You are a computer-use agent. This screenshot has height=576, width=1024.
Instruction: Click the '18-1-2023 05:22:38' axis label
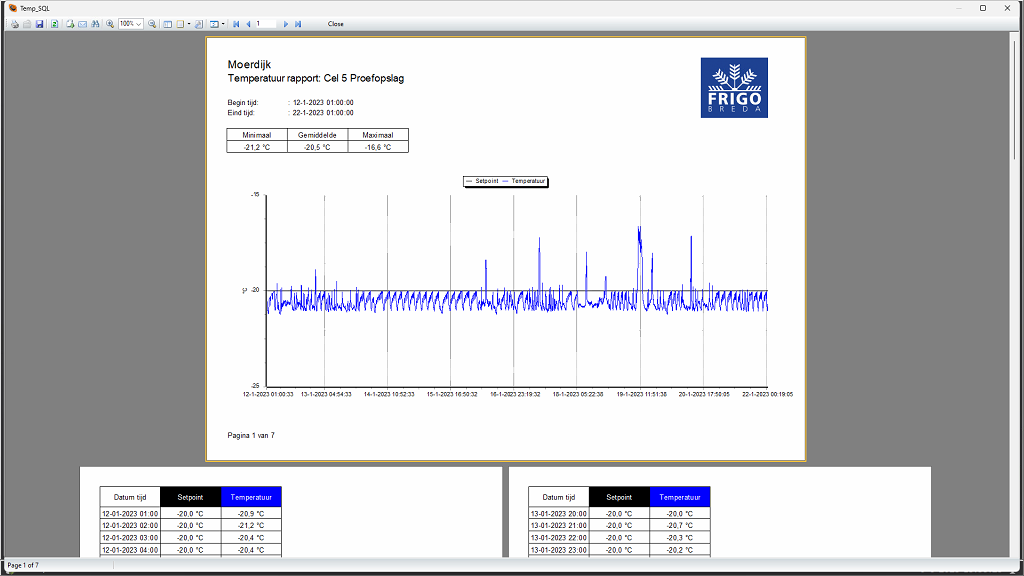(x=578, y=394)
